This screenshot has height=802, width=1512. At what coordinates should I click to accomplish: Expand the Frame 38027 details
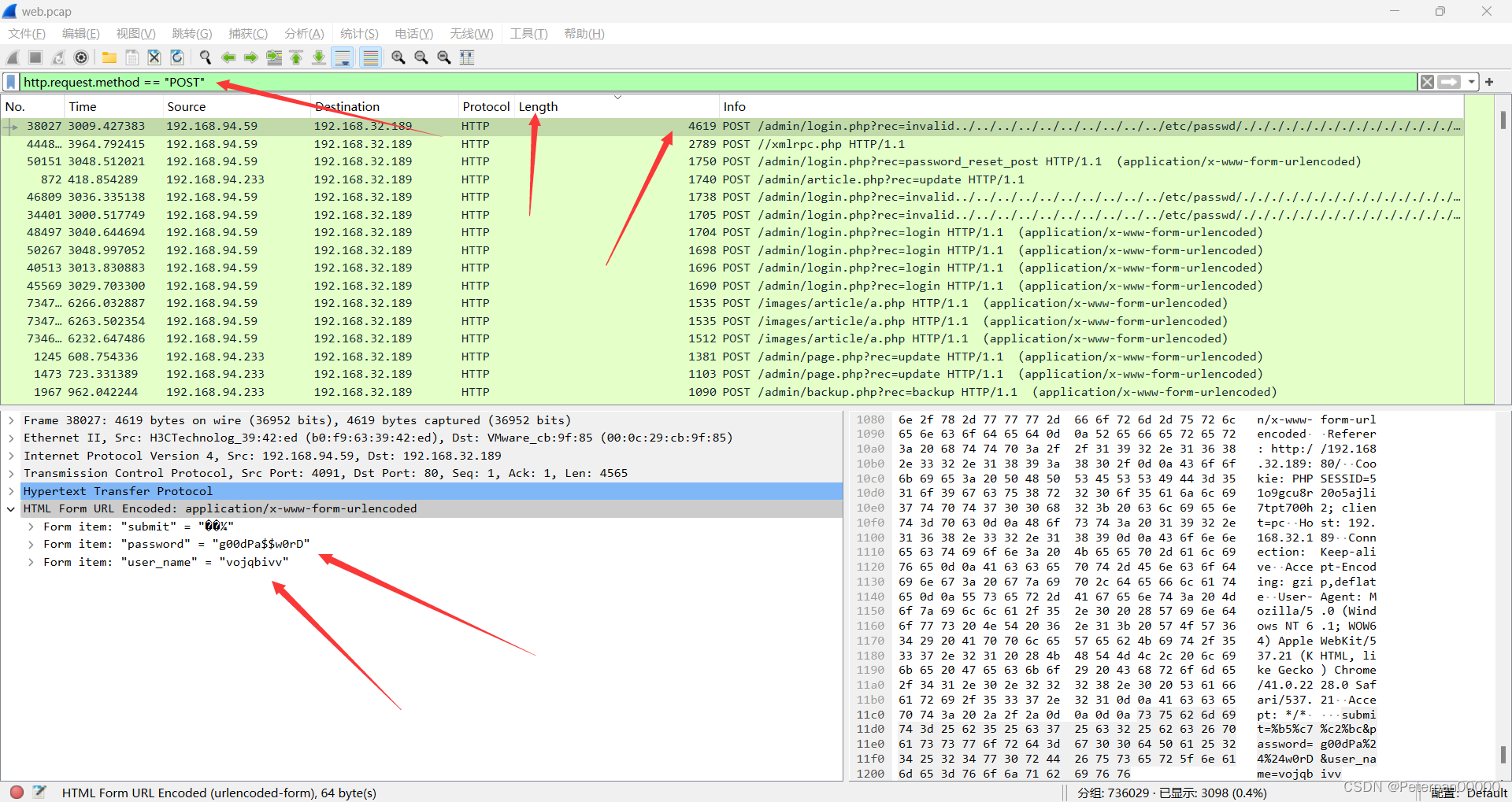pyautogui.click(x=11, y=420)
